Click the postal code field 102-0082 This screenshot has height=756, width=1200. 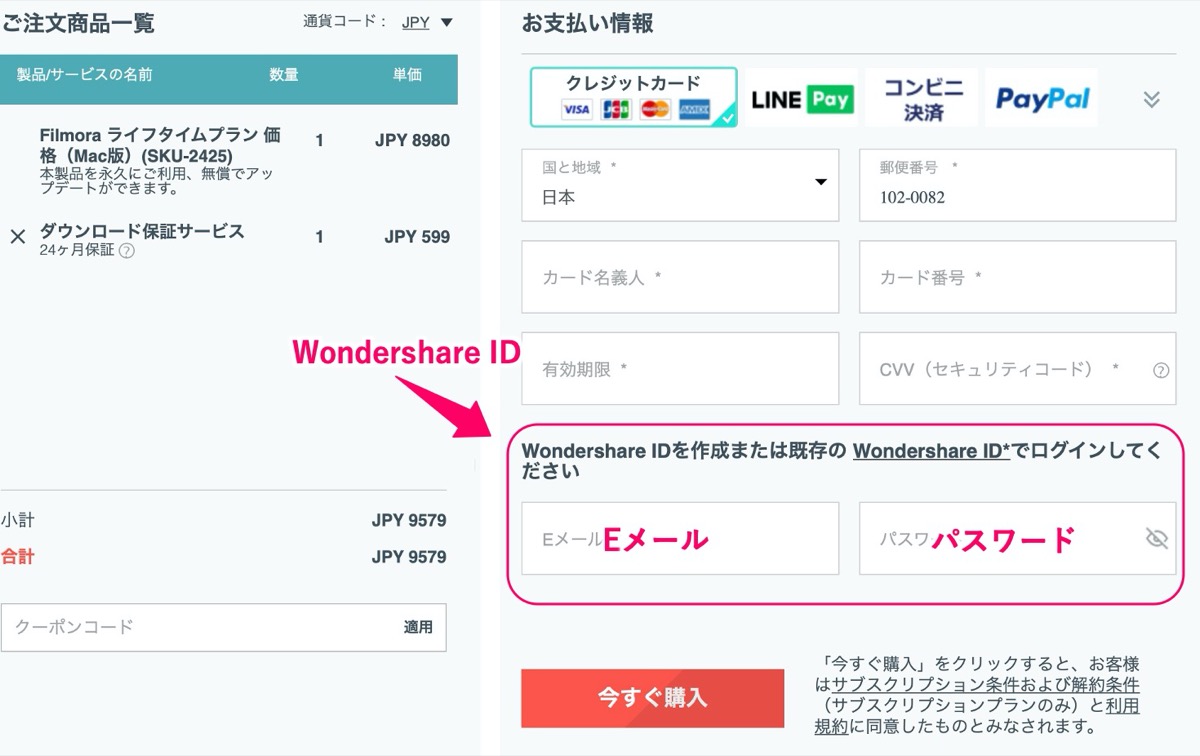(1017, 185)
